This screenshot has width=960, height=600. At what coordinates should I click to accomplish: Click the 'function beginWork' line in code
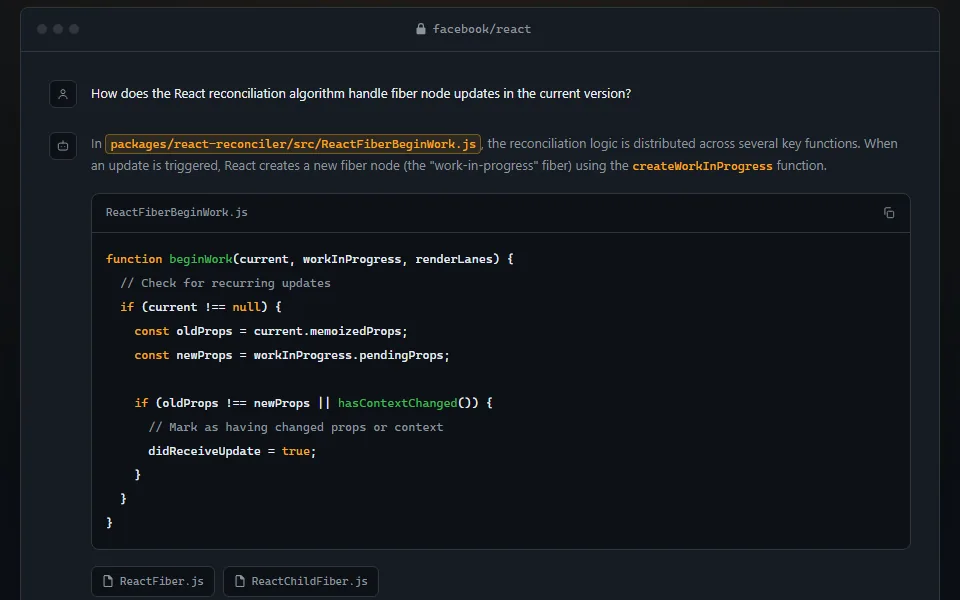pos(309,259)
